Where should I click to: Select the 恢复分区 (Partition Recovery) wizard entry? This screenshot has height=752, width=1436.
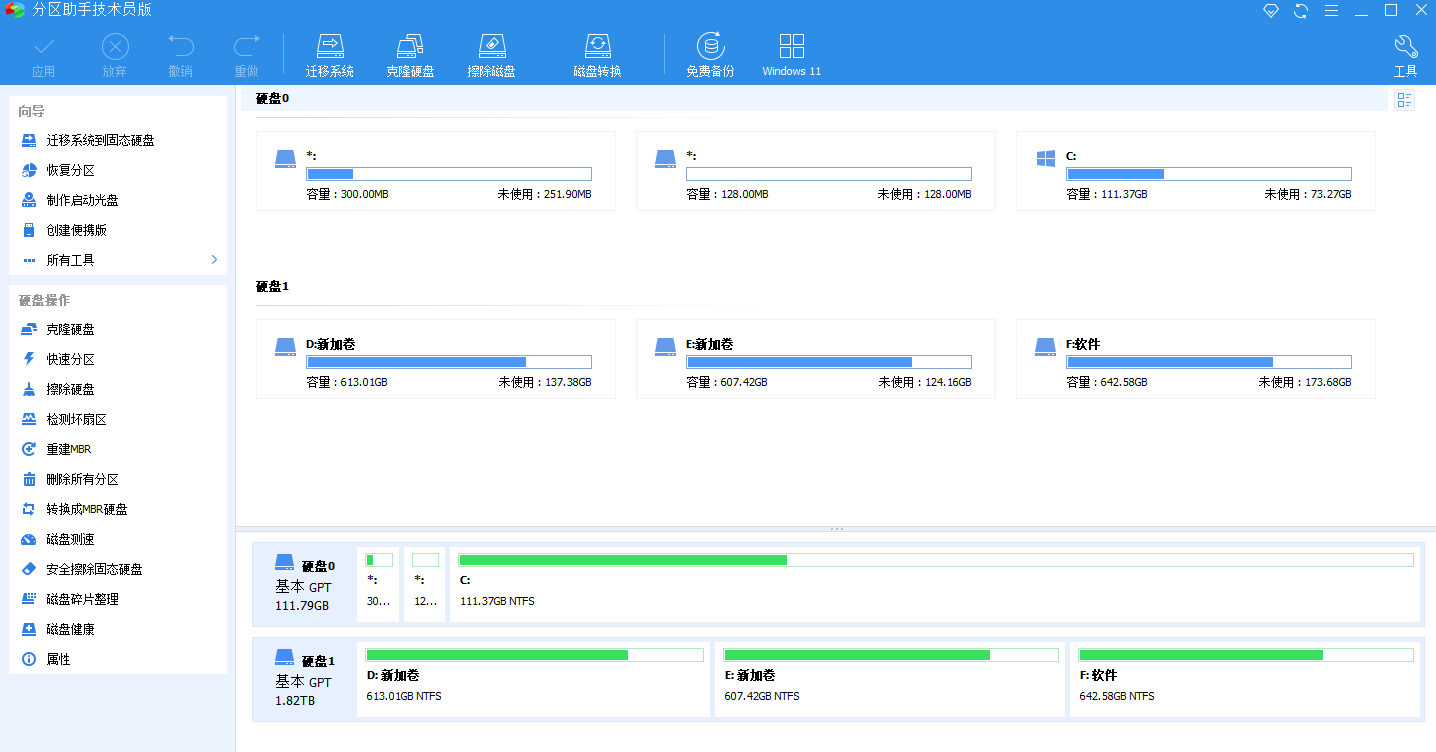click(60, 169)
